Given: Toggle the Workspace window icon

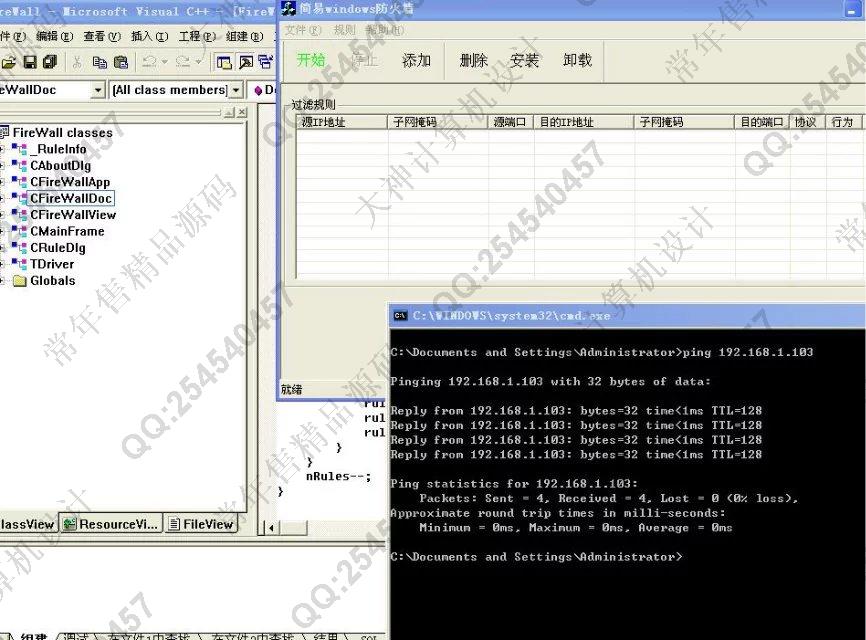Looking at the screenshot, I should click(x=224, y=62).
